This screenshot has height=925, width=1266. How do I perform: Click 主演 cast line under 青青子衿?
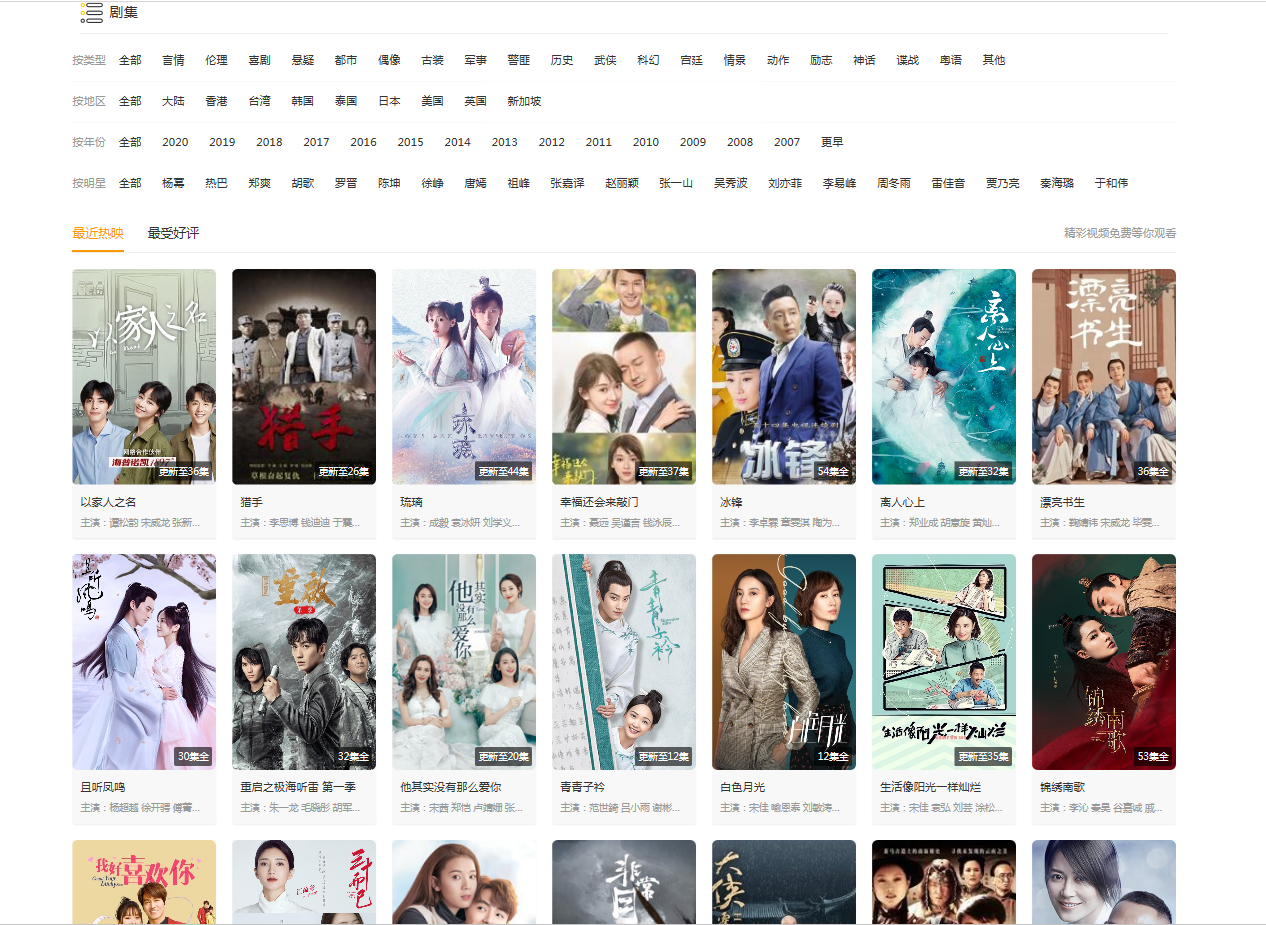(x=620, y=807)
